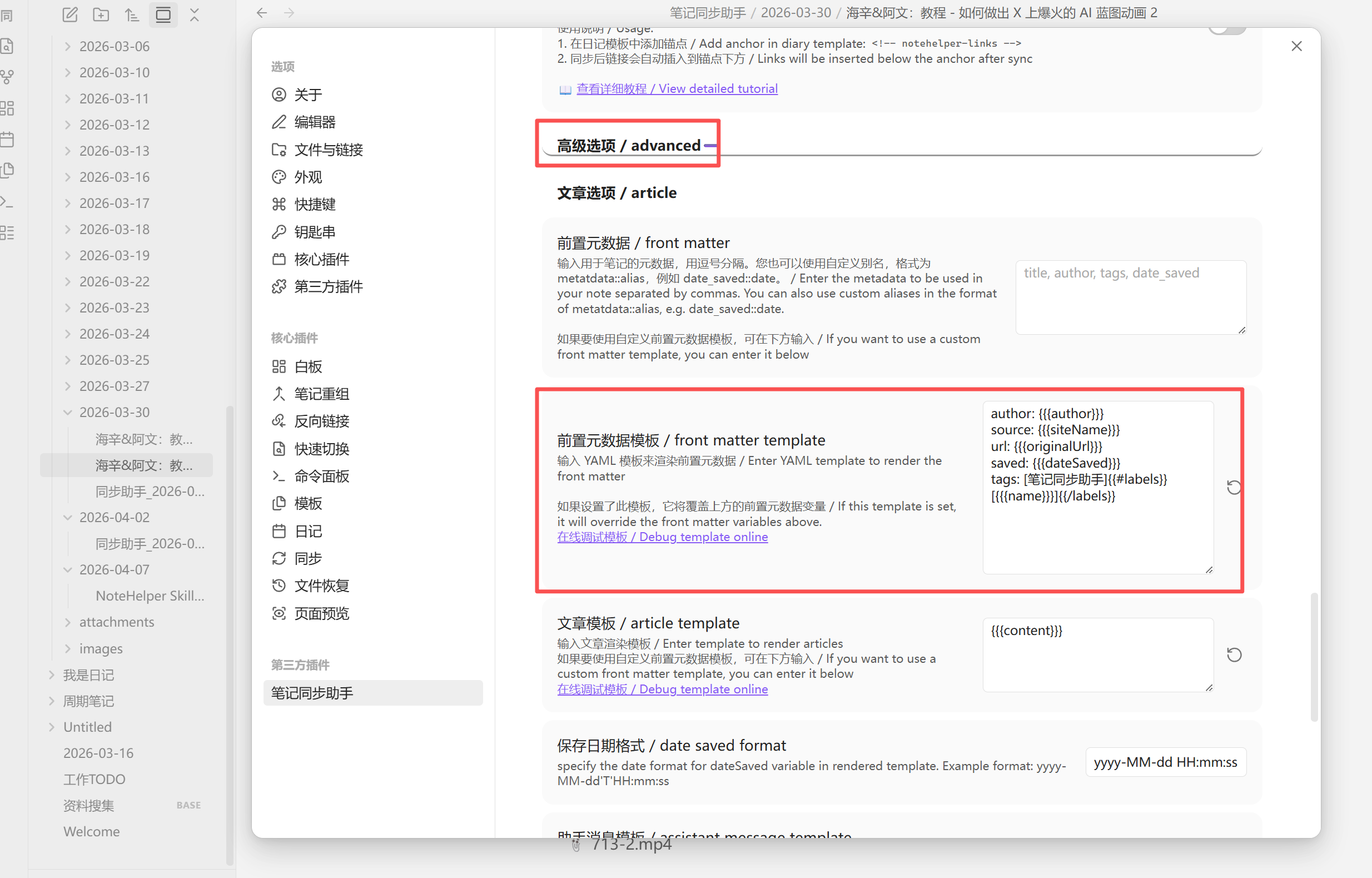Click the 文章选项 / article heading

(617, 193)
